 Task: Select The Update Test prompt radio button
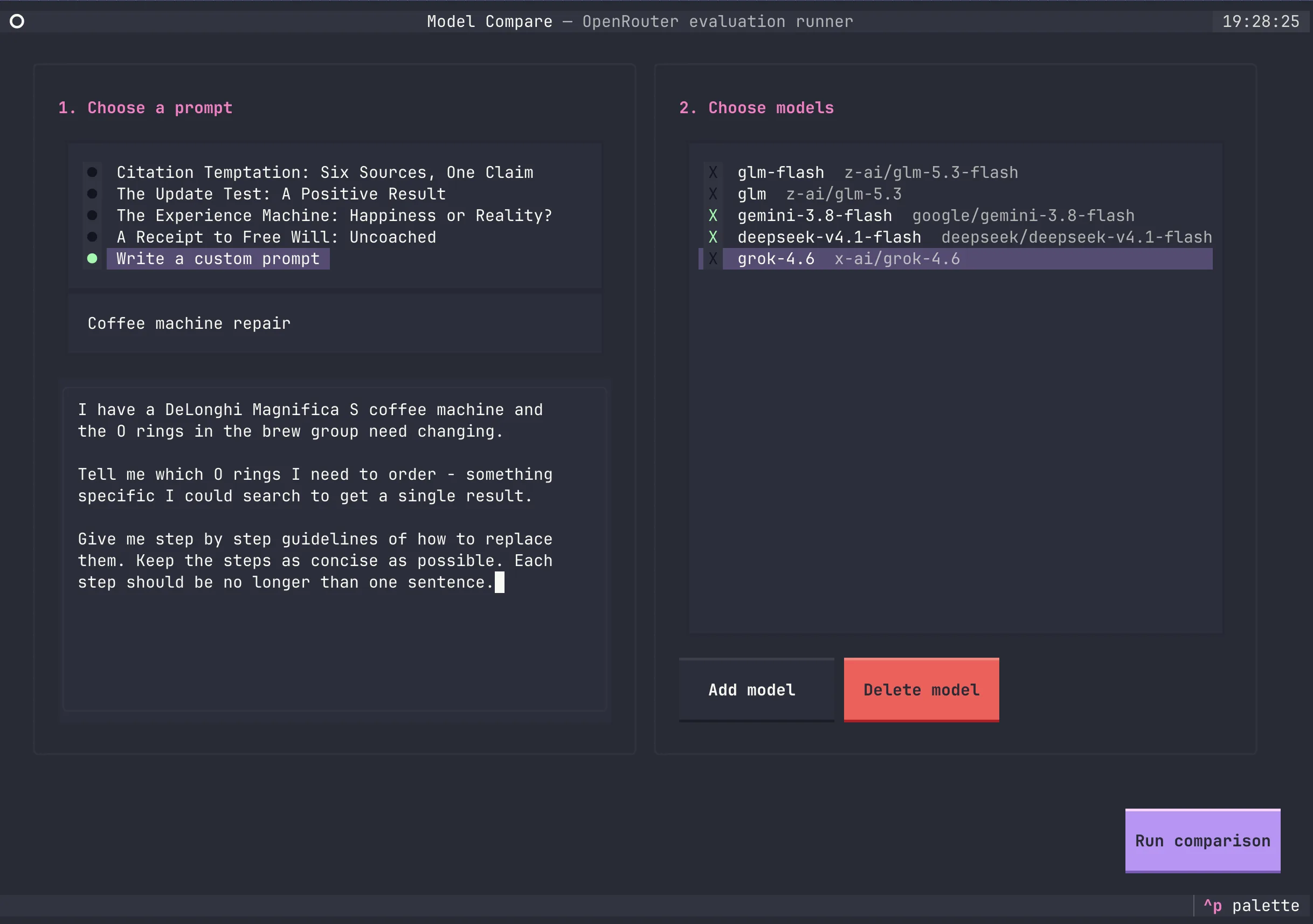coord(92,194)
